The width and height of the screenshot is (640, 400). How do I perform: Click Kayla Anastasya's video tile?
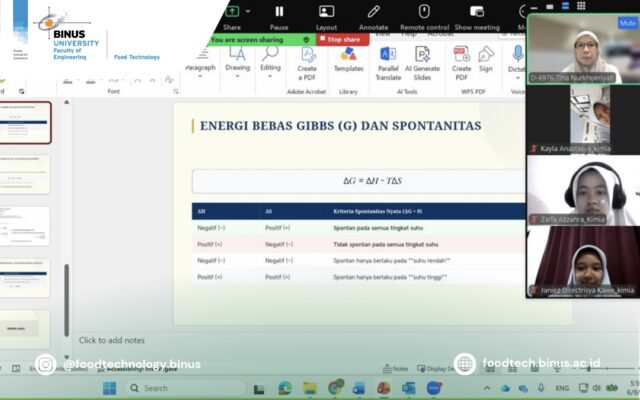click(584, 120)
